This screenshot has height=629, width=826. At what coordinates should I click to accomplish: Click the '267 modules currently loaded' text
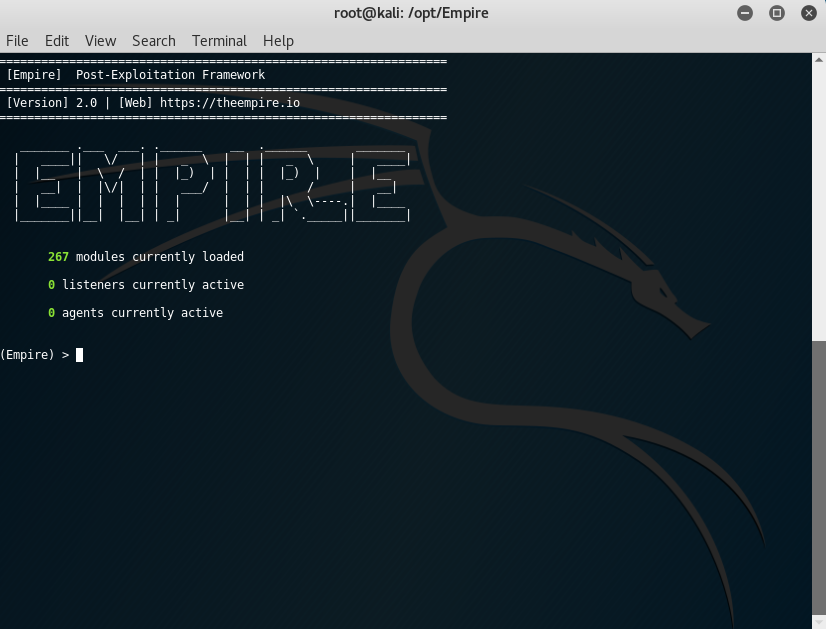pos(146,257)
